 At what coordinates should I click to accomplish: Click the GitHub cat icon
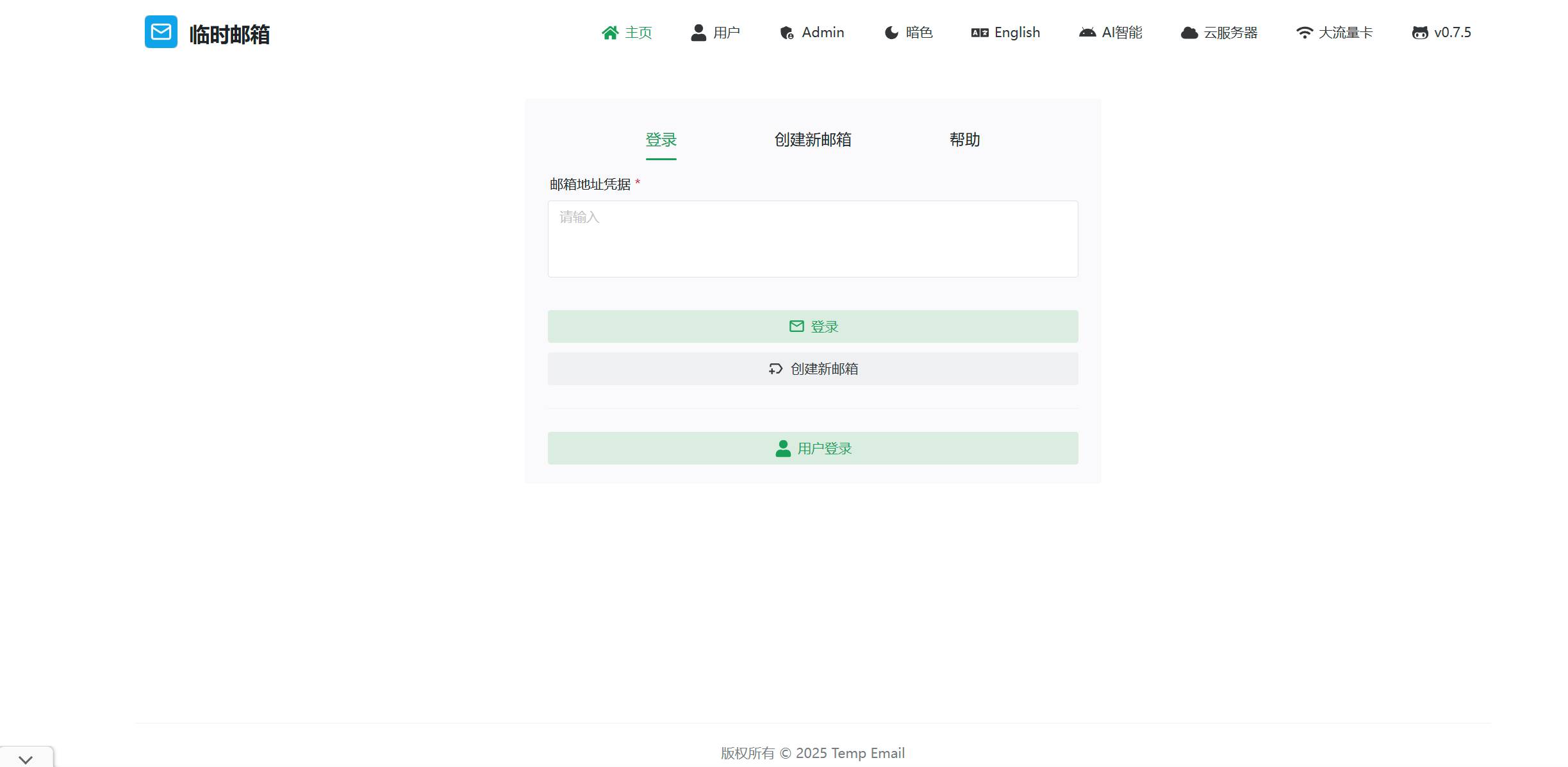1420,33
